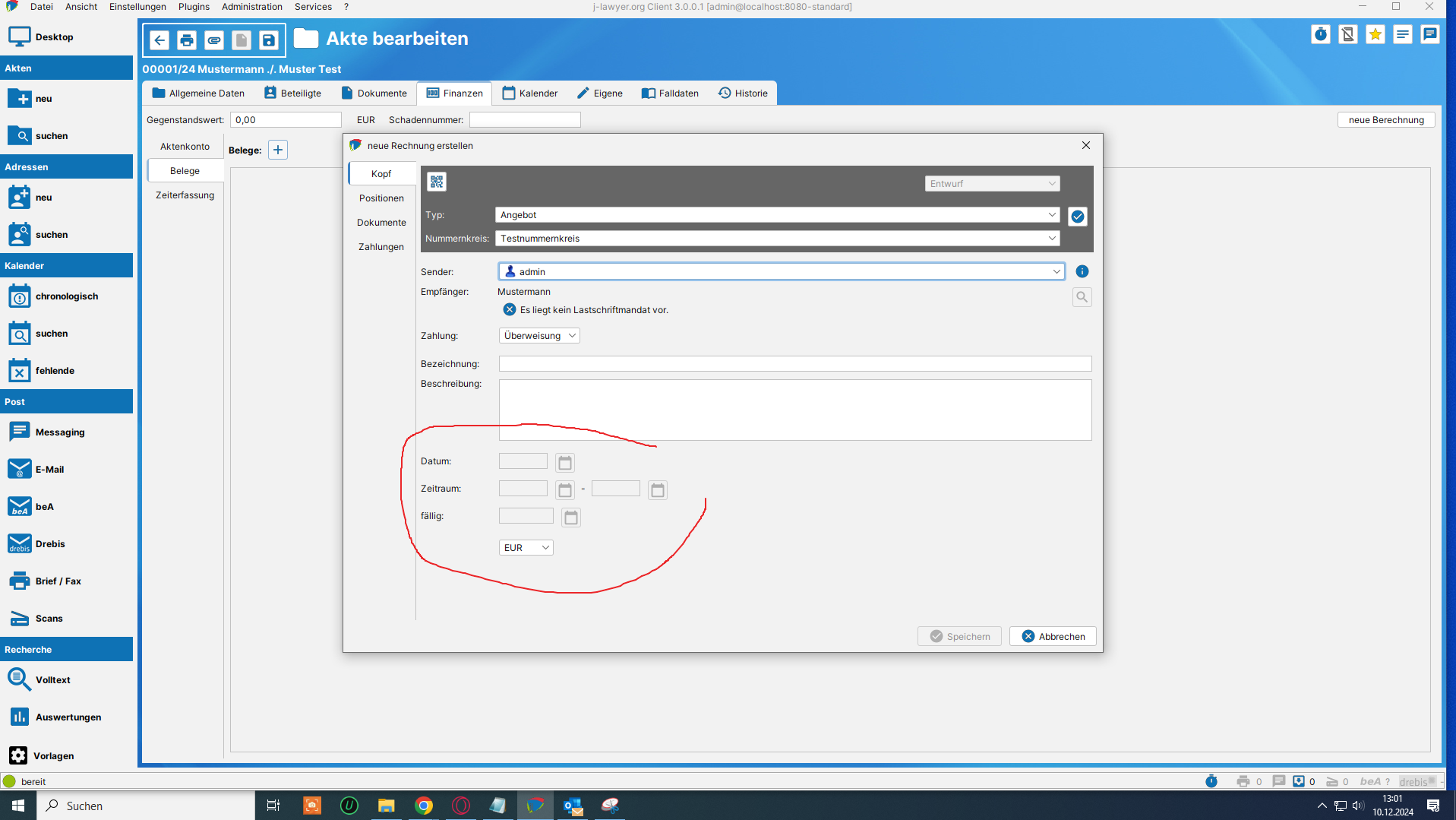The width and height of the screenshot is (1456, 820).
Task: Open calendar picker for Datum
Action: pyautogui.click(x=565, y=463)
